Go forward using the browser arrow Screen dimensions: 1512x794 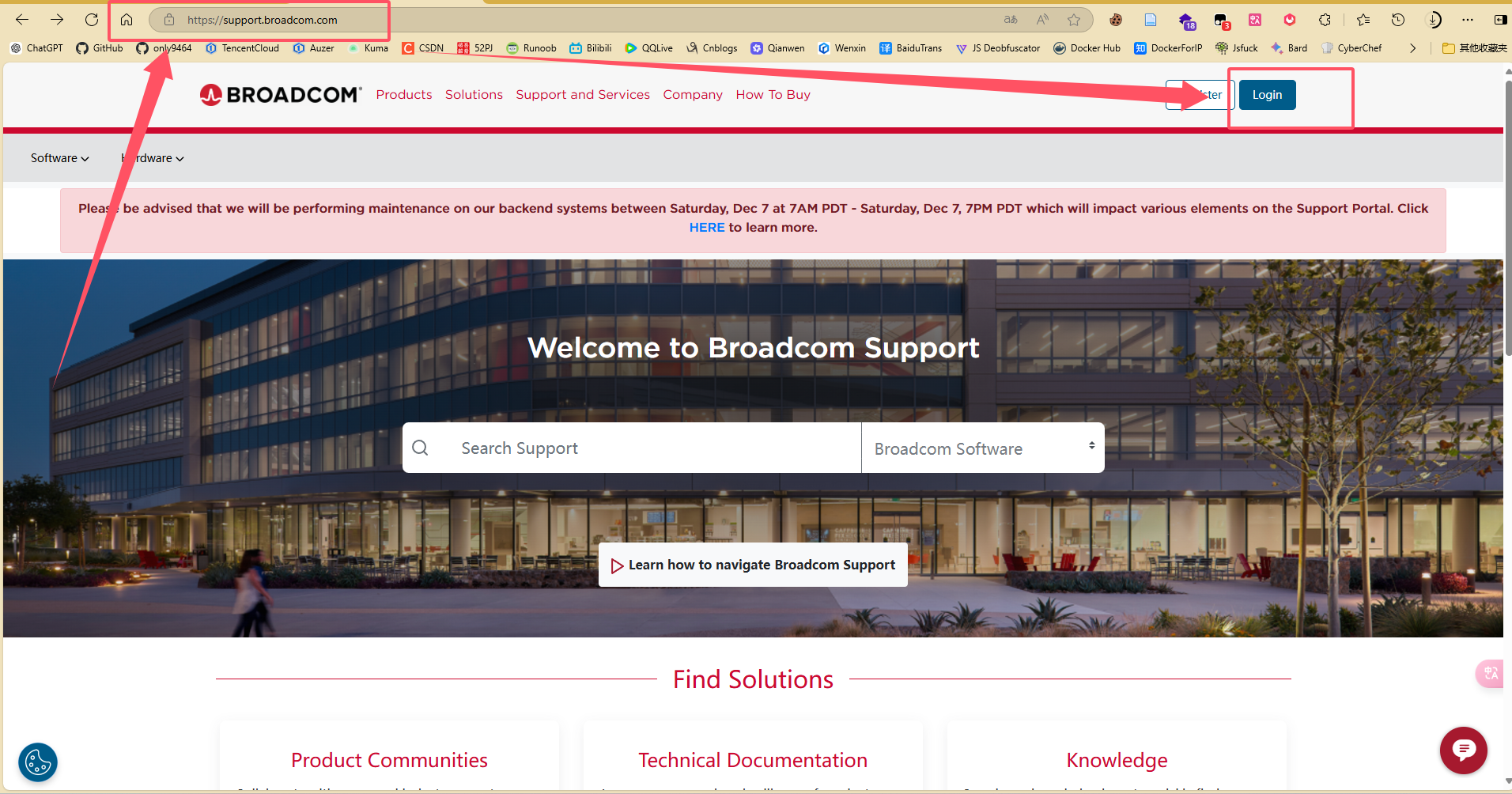coord(57,20)
